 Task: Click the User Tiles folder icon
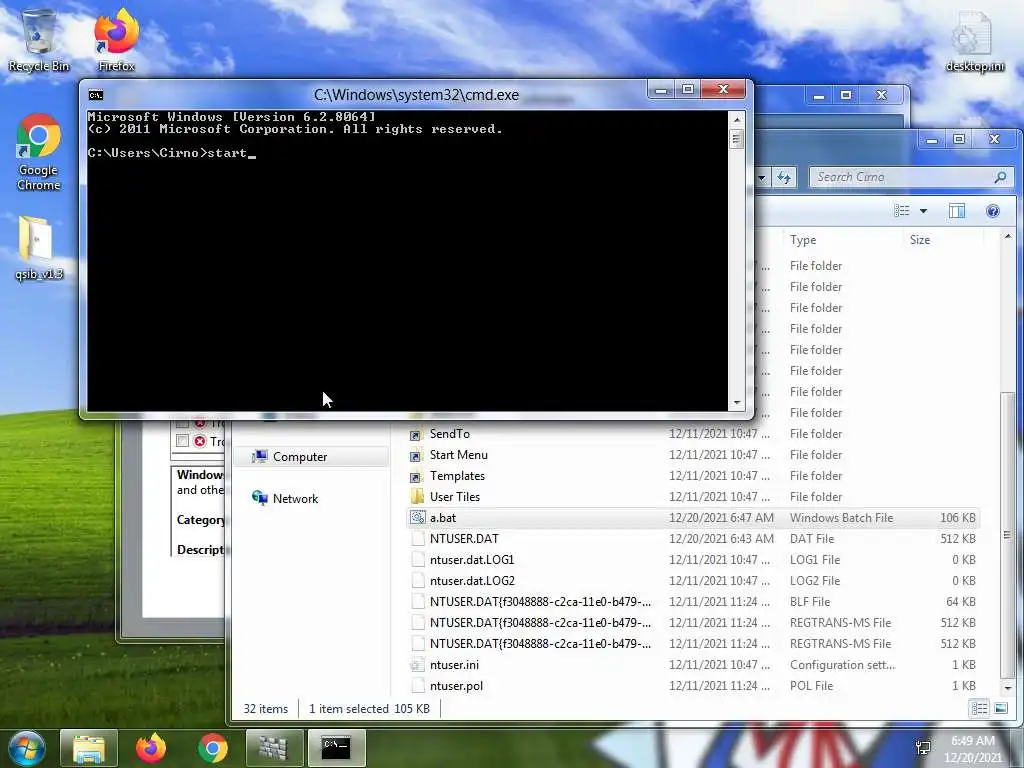point(417,497)
